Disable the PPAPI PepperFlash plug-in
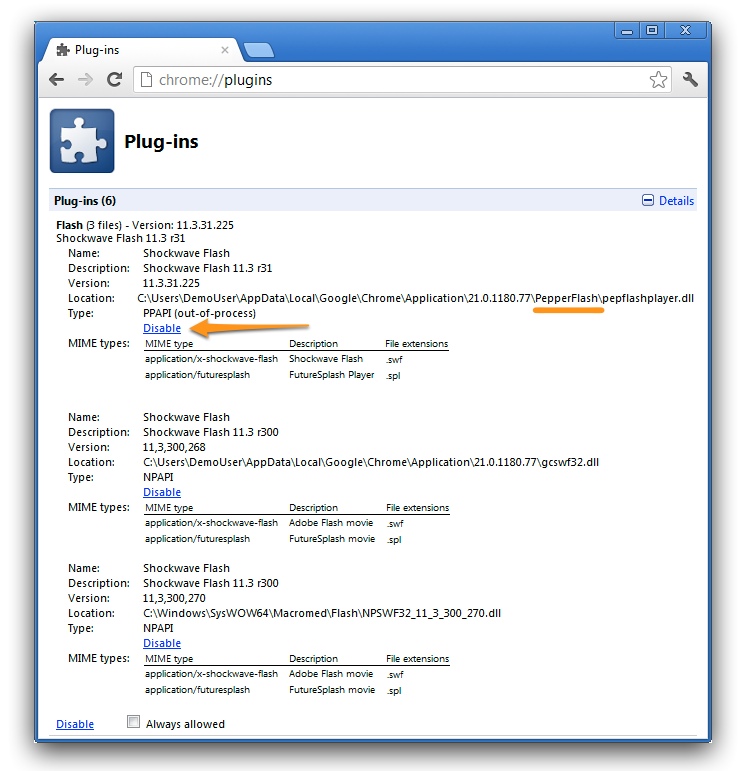Viewport: 751px width, 771px height. click(162, 328)
